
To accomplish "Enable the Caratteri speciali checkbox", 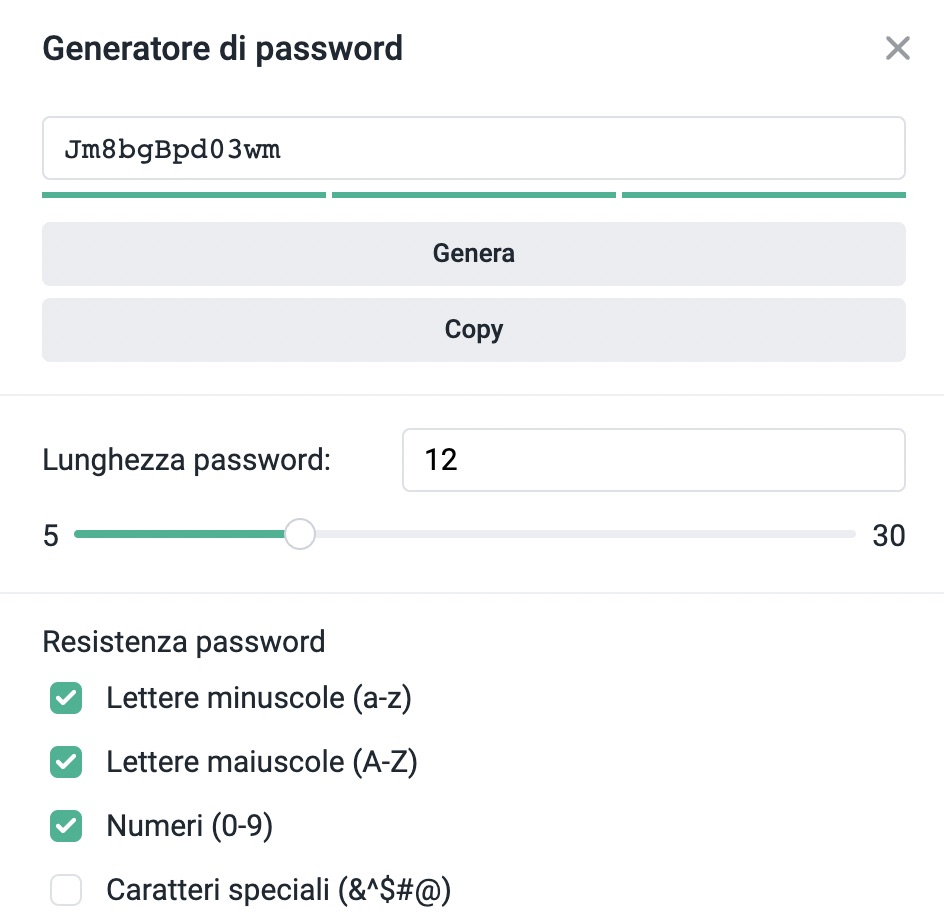I will point(66,890).
